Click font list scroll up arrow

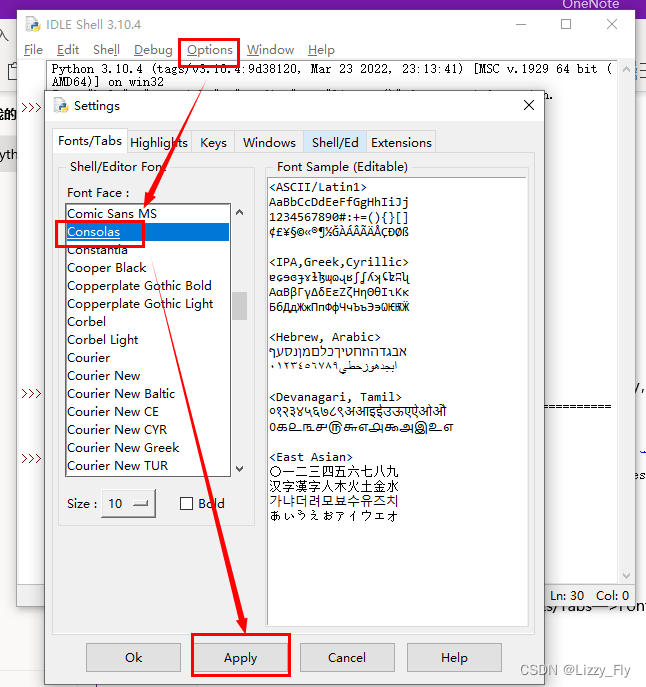click(239, 212)
